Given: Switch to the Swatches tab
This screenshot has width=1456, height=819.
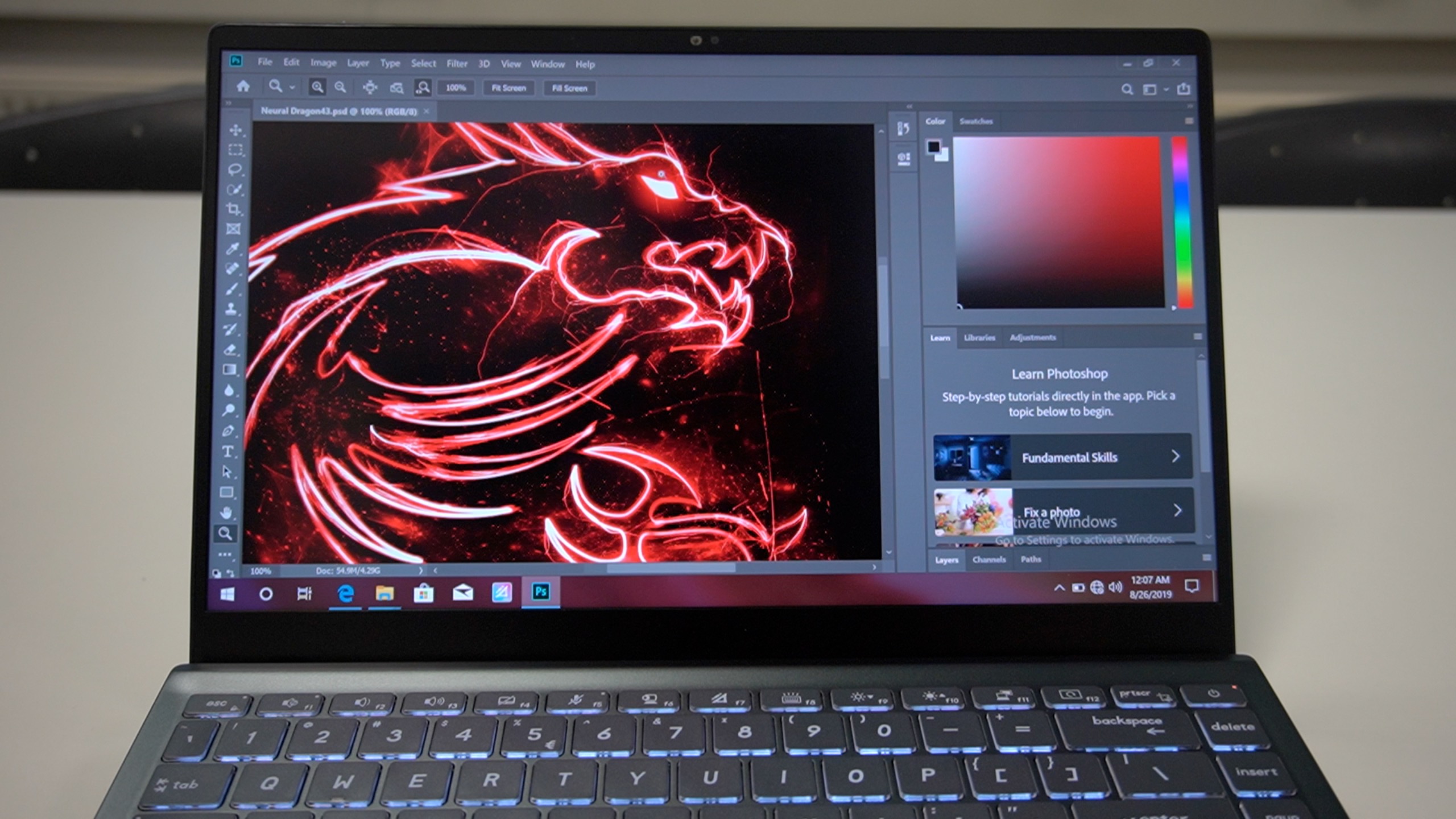Looking at the screenshot, I should point(976,121).
